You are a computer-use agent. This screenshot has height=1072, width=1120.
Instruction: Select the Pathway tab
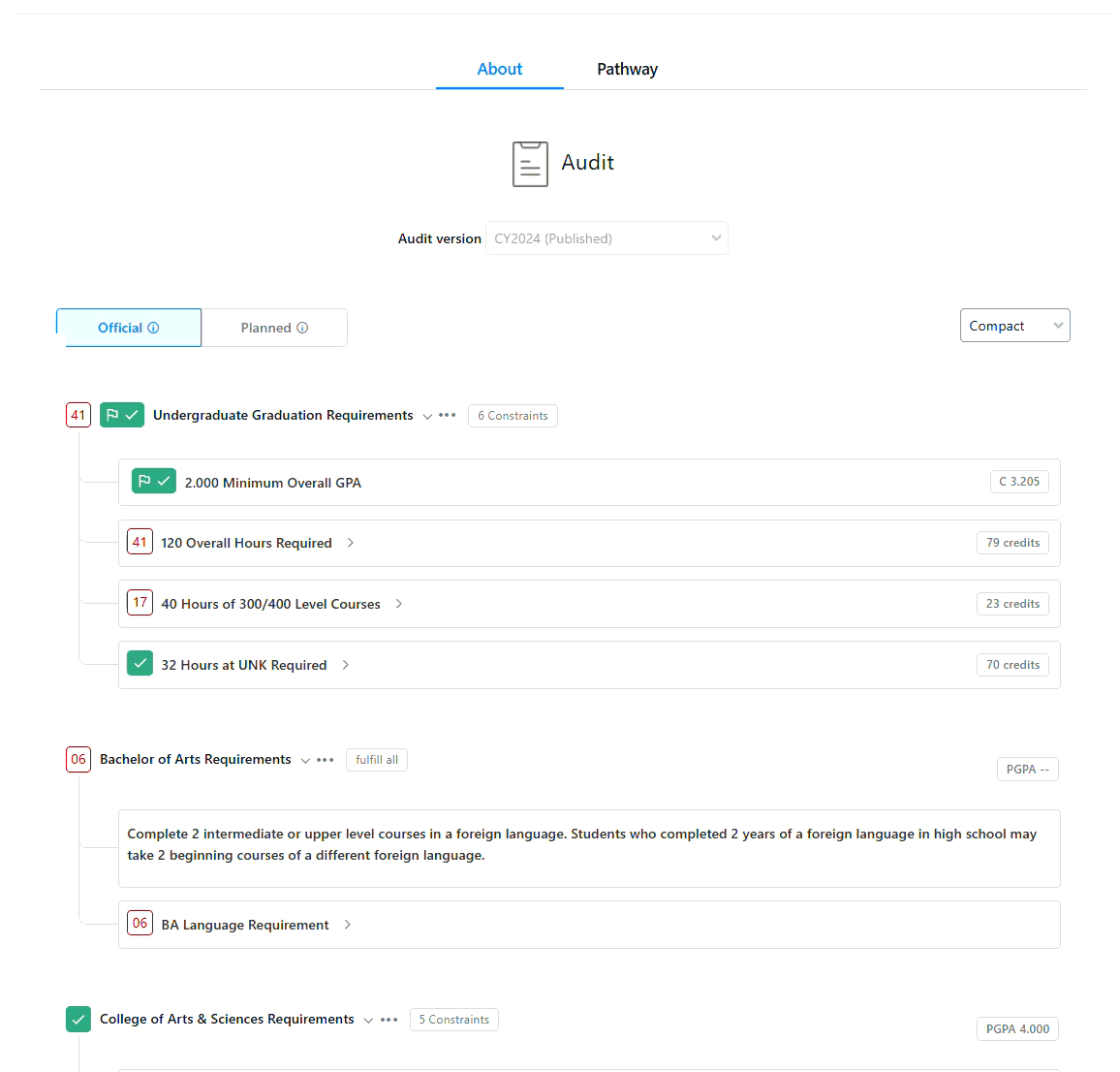click(627, 70)
